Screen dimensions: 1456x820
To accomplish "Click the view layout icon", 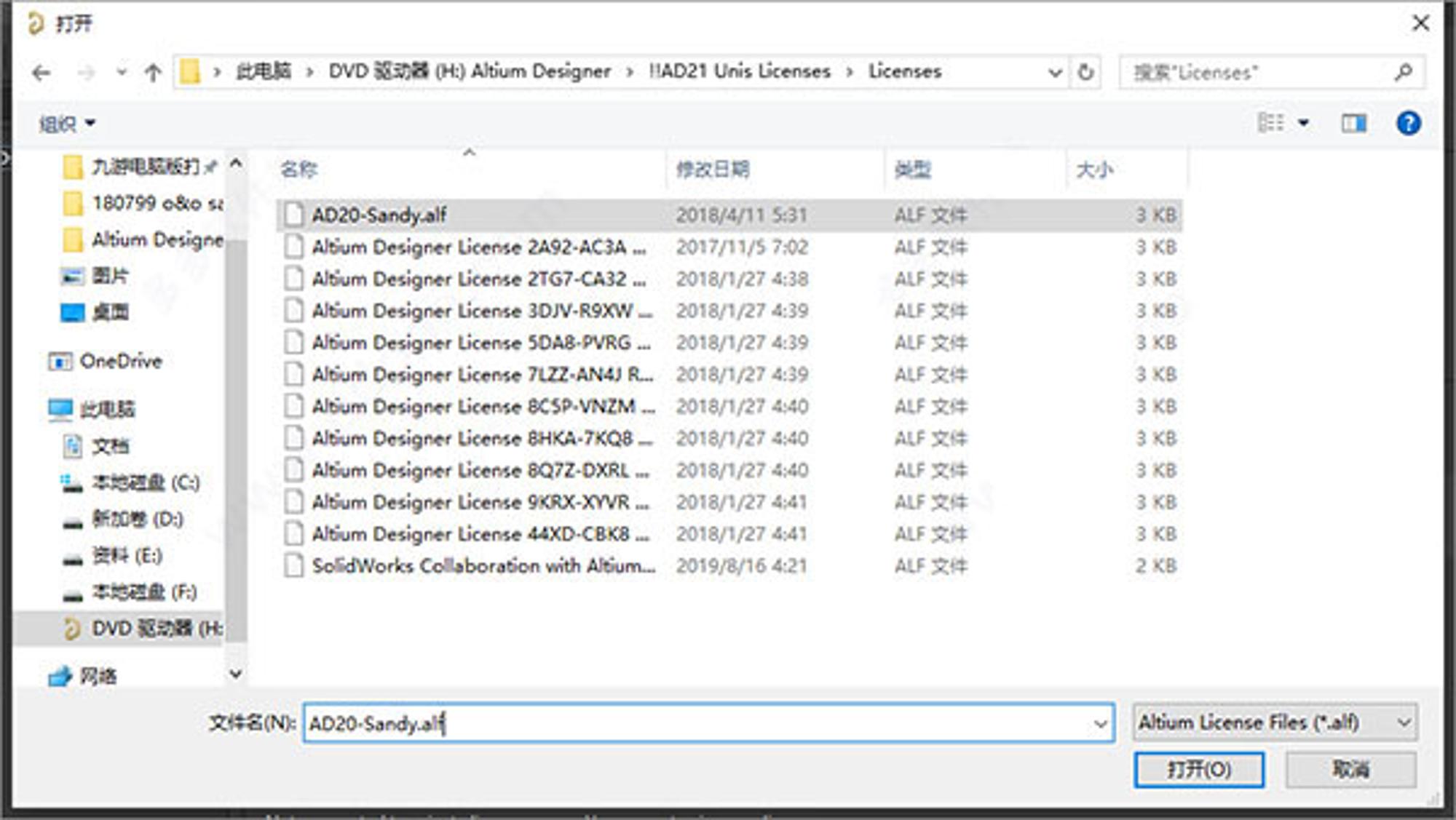I will tap(1271, 122).
